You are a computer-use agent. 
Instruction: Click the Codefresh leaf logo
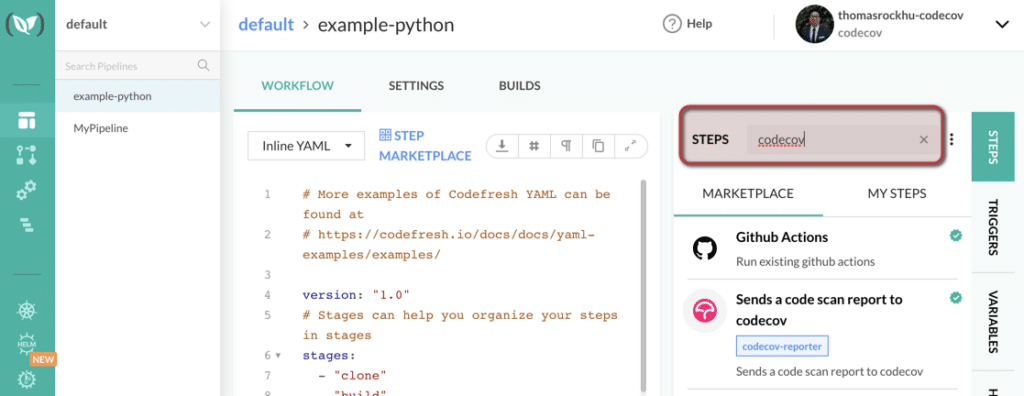(x=25, y=24)
